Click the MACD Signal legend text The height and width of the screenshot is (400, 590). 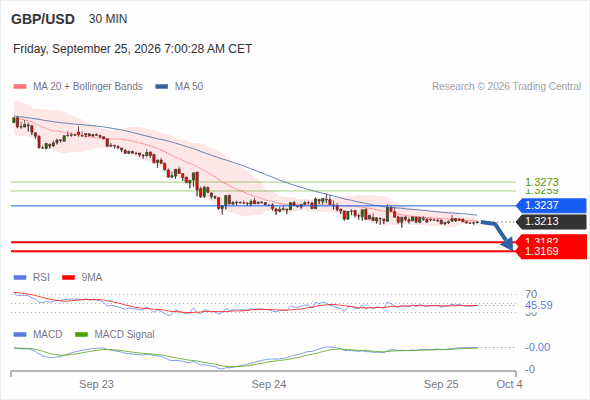coord(124,335)
